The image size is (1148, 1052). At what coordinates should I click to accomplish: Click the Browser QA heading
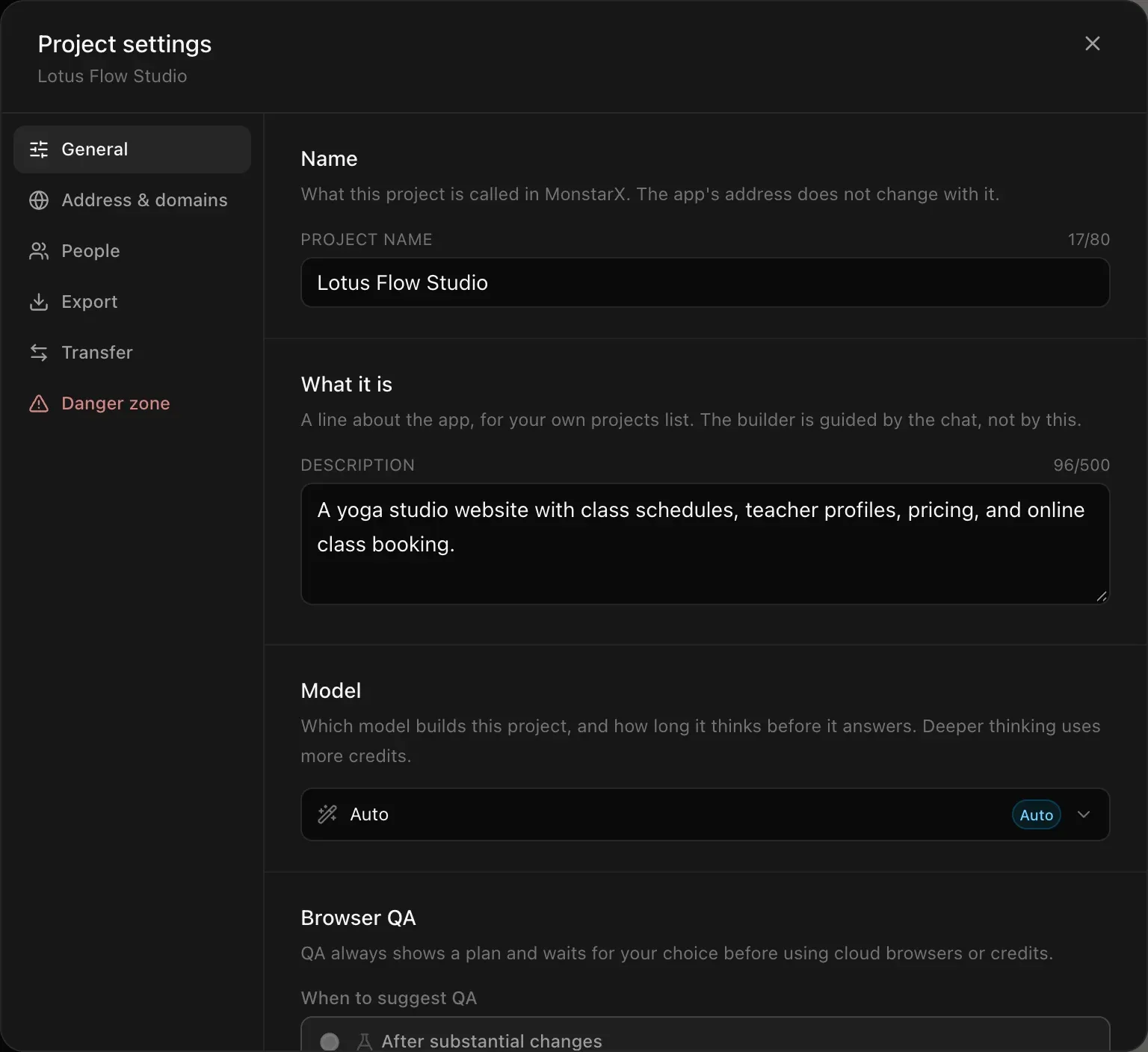pyautogui.click(x=358, y=918)
